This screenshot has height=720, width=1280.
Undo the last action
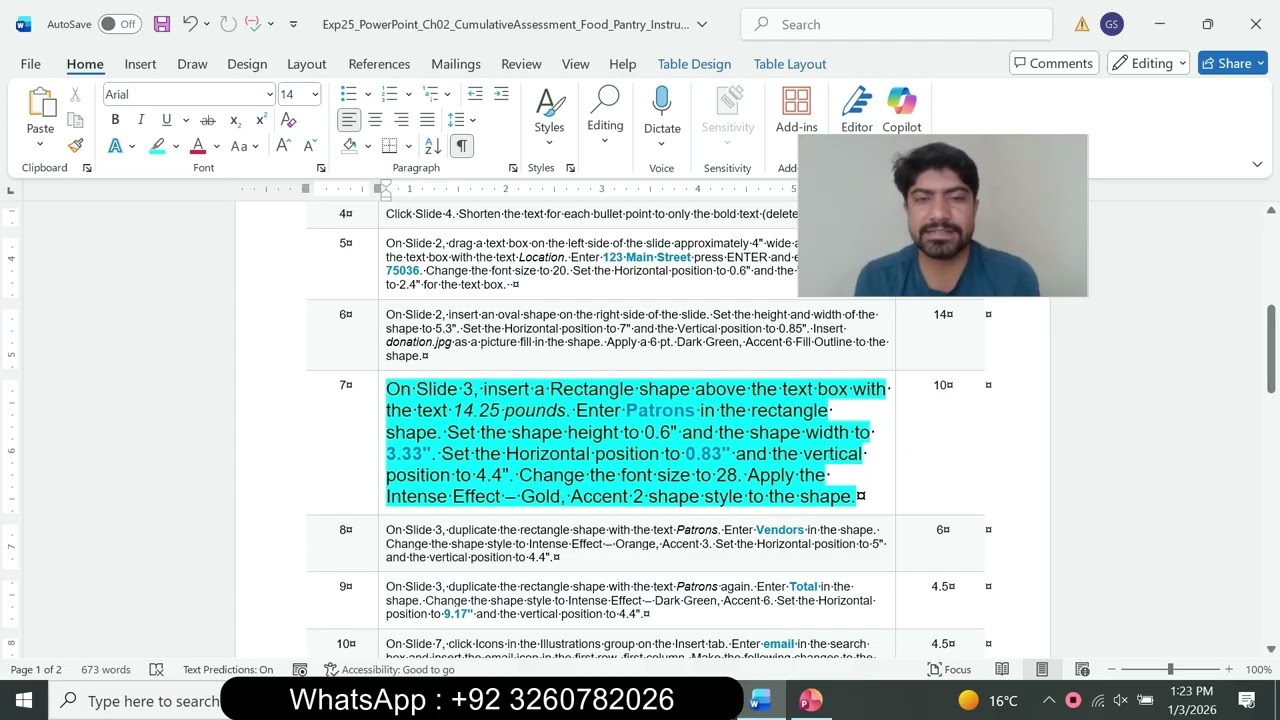coord(190,24)
